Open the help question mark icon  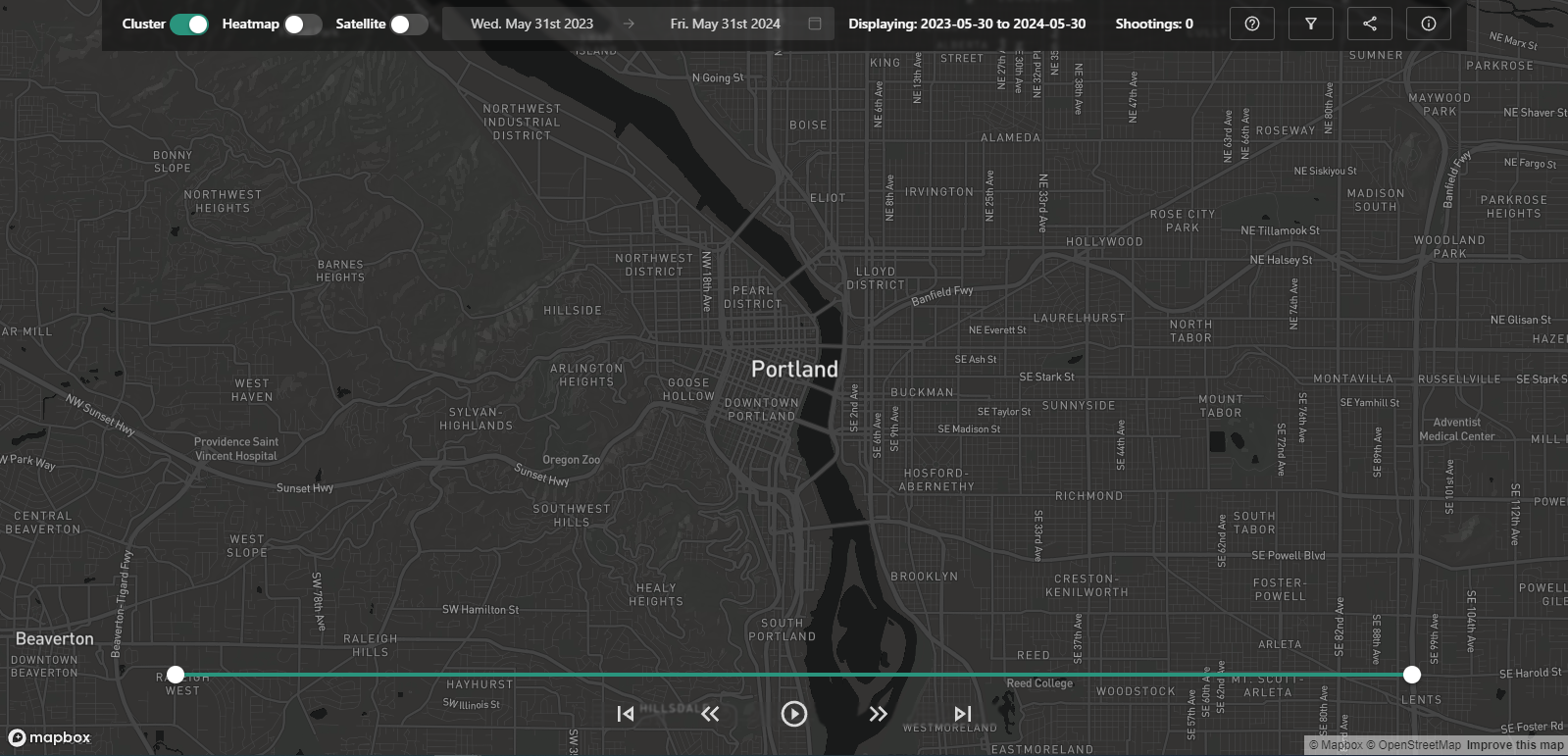pyautogui.click(x=1251, y=24)
